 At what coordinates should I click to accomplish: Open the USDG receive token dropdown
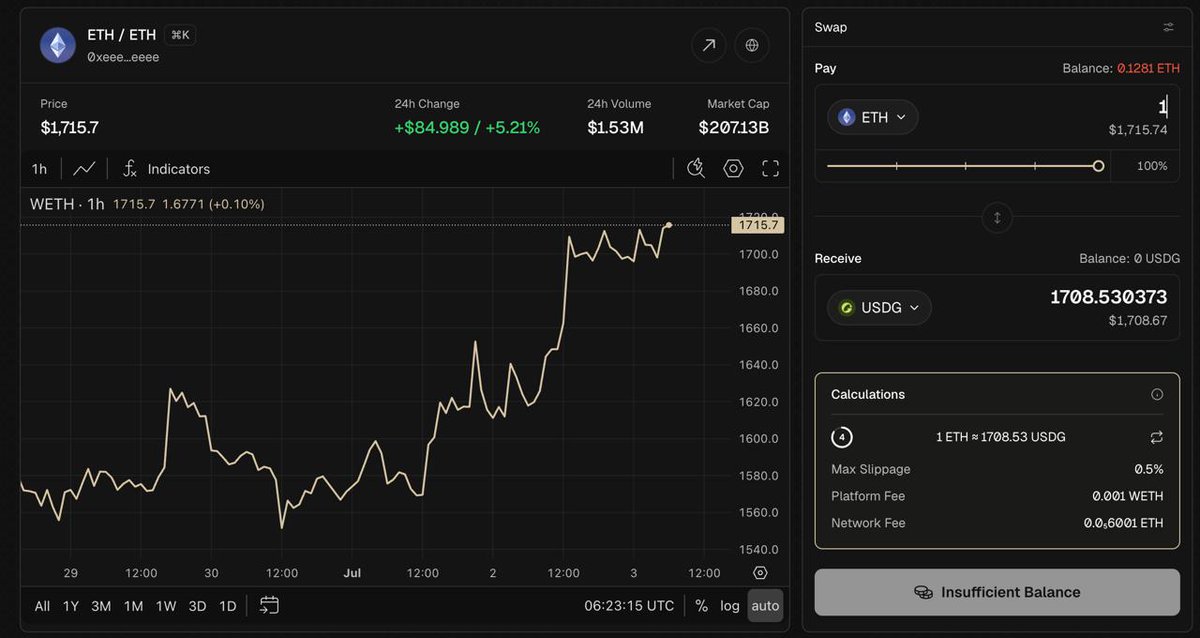coord(879,307)
